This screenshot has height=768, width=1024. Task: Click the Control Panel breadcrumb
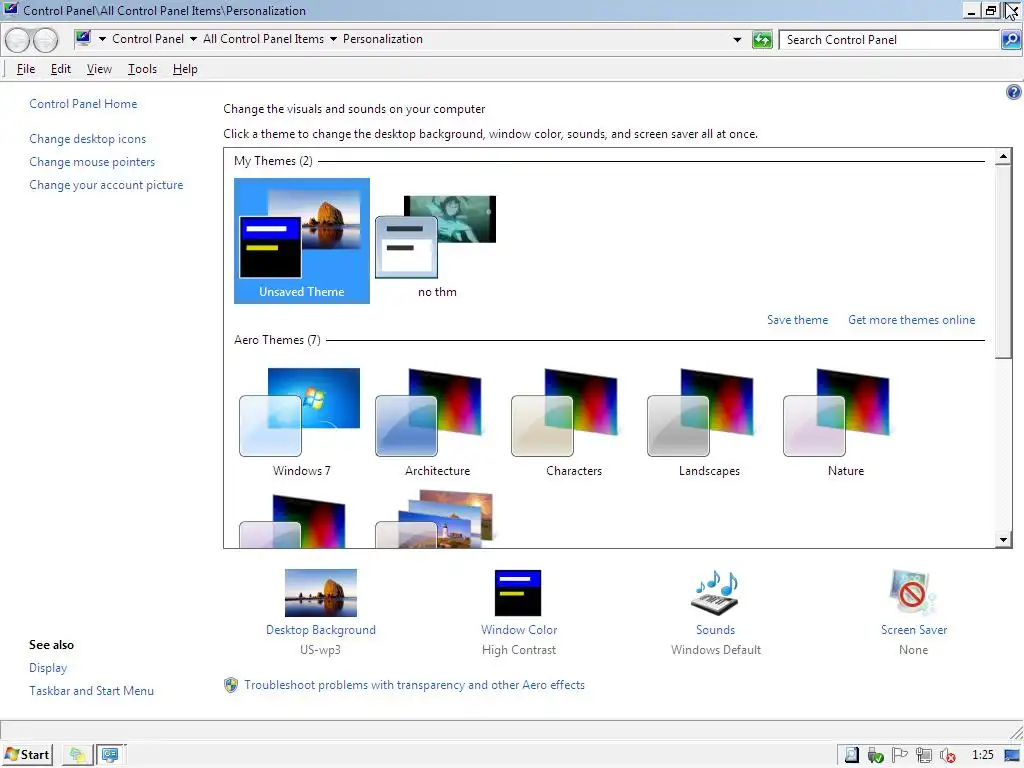[x=148, y=39]
